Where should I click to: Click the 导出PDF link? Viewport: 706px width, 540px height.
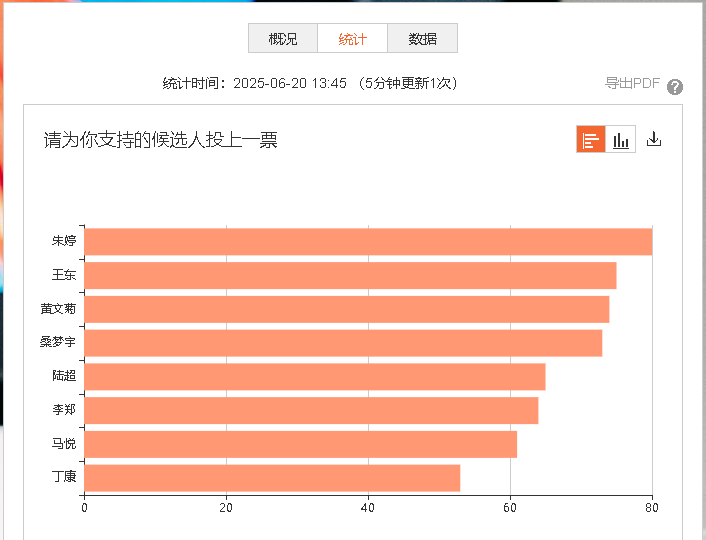(632, 84)
